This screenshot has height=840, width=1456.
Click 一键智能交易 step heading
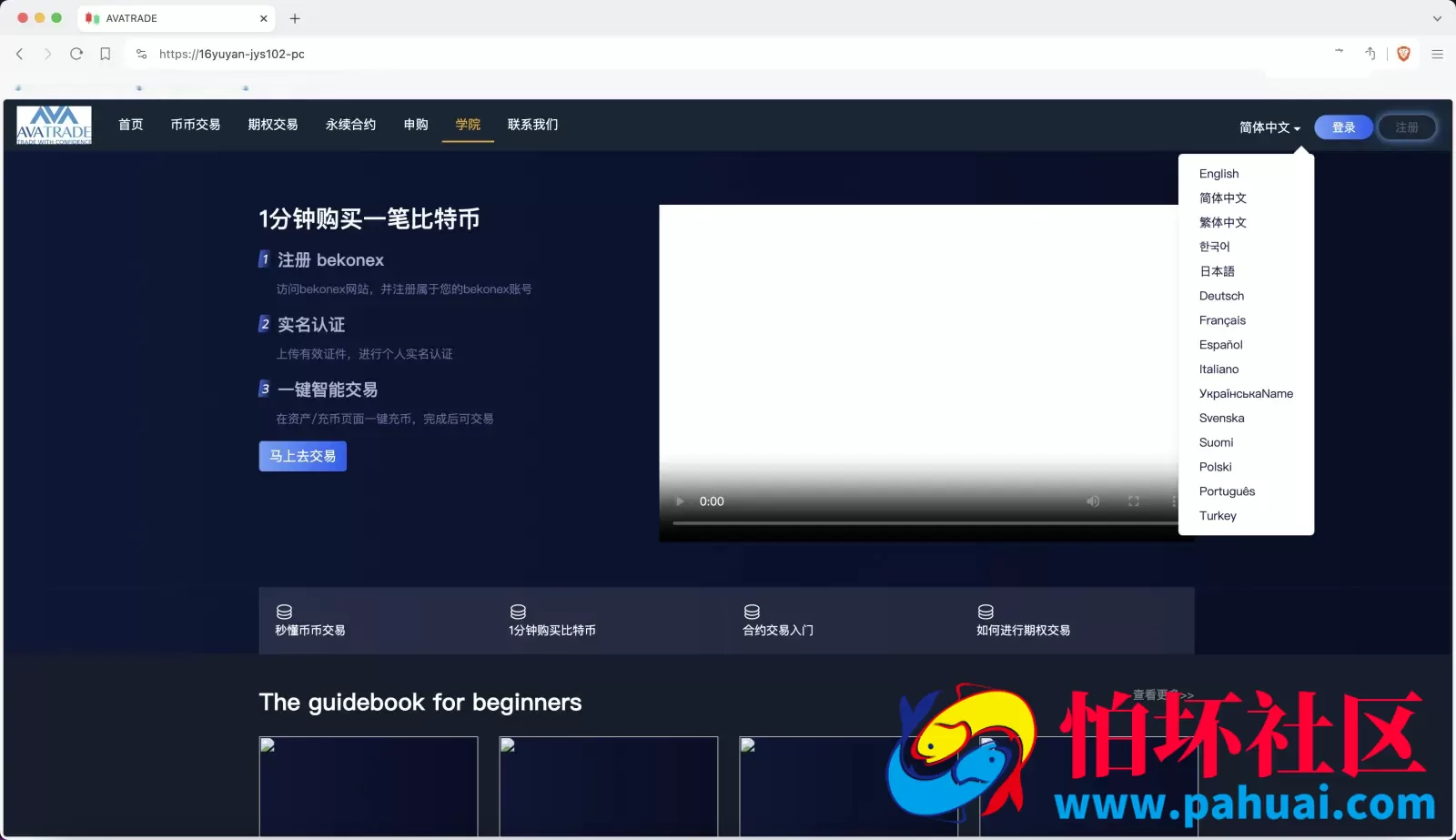328,390
